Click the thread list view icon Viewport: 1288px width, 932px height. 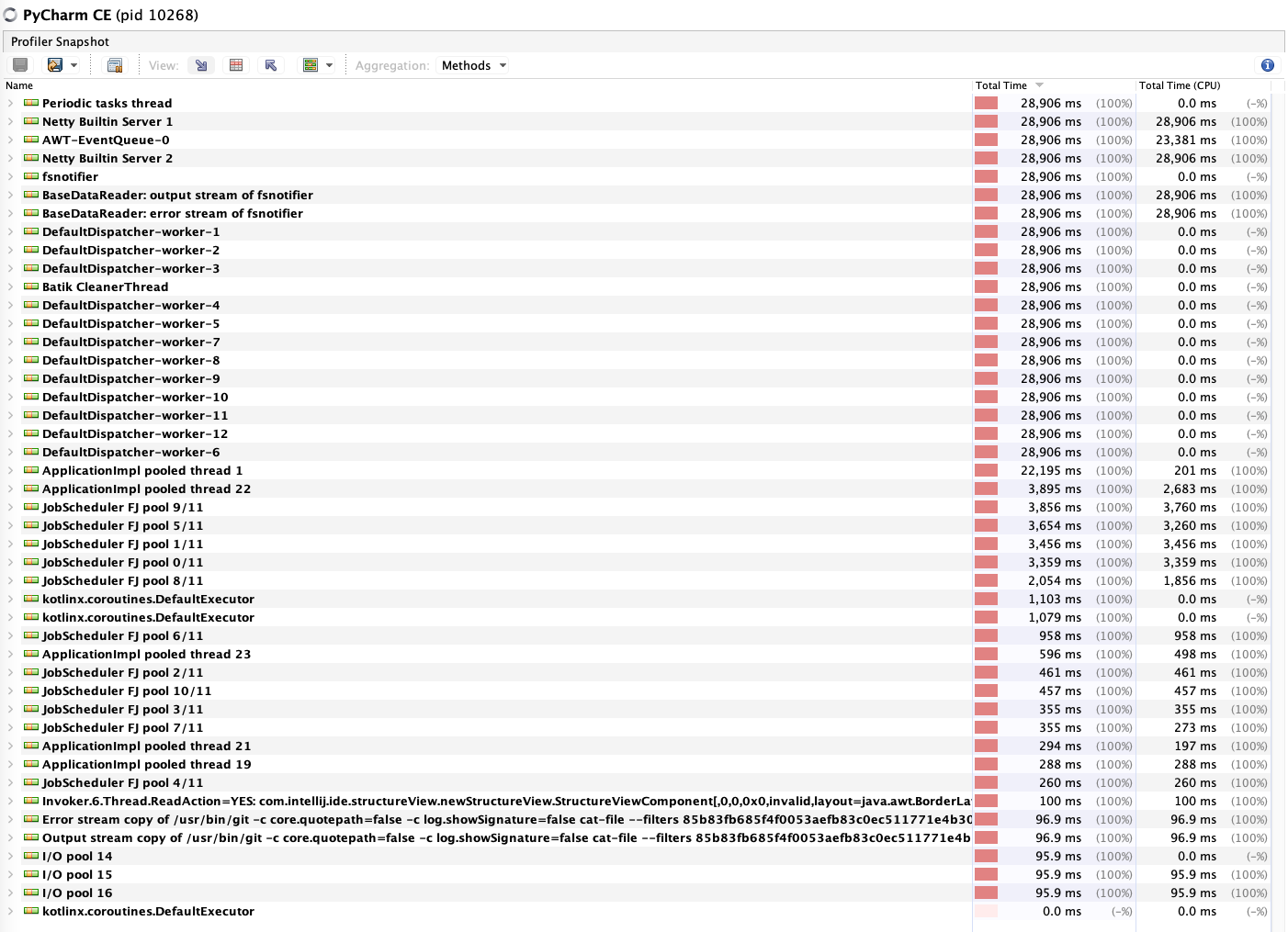[312, 64]
